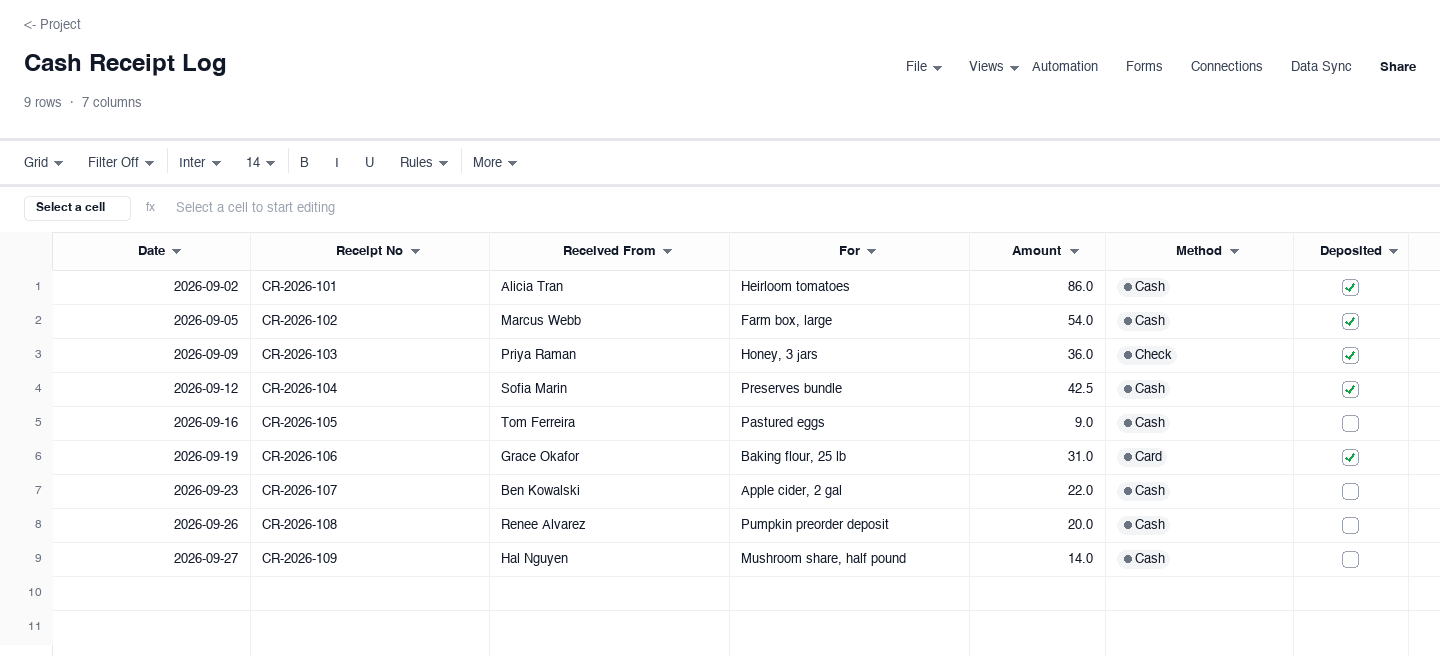Select the CR-2026-109 receipt cell
This screenshot has width=1440, height=656.
pyautogui.click(x=370, y=559)
